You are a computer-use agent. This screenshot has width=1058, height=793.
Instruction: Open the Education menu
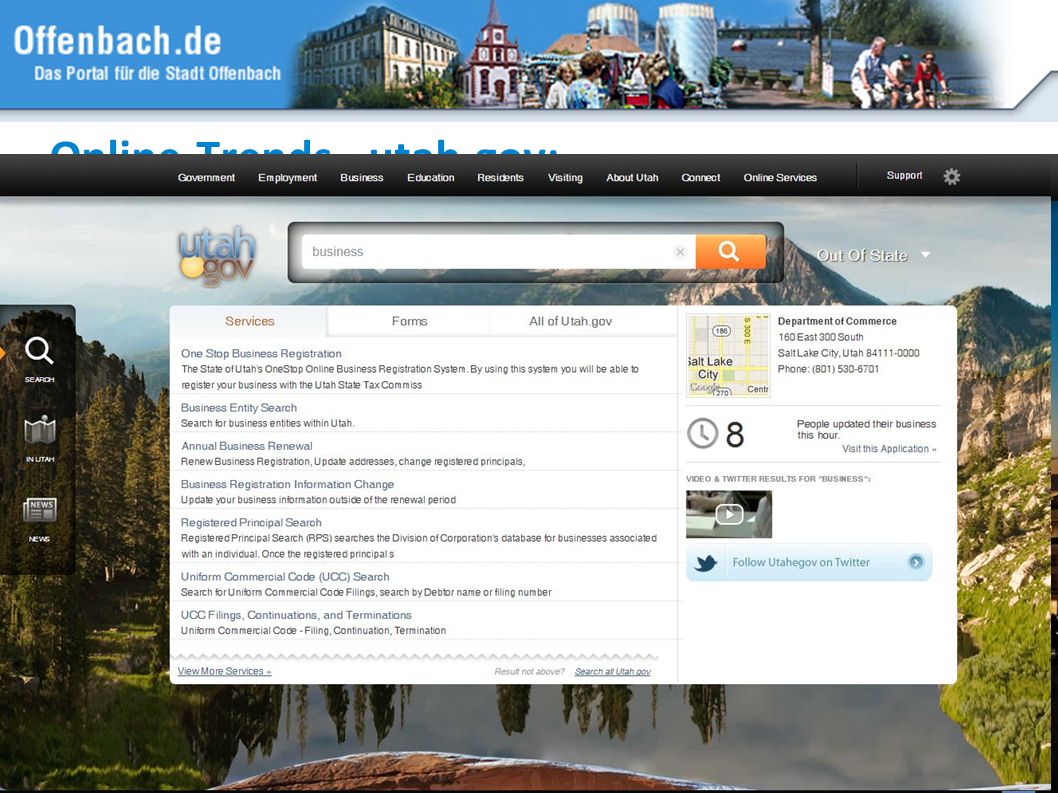click(x=430, y=177)
